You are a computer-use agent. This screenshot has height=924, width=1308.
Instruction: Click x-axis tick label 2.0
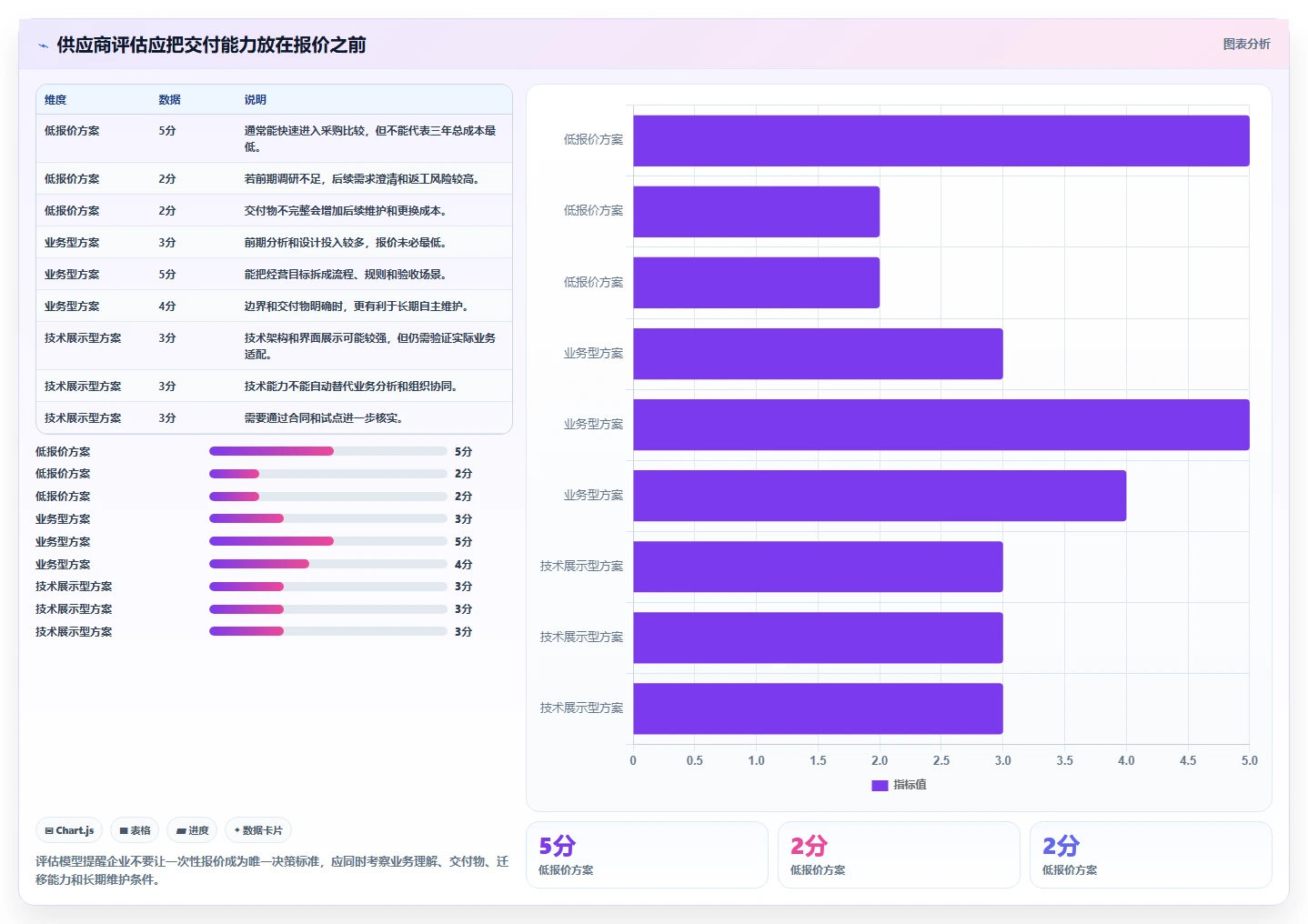click(880, 760)
